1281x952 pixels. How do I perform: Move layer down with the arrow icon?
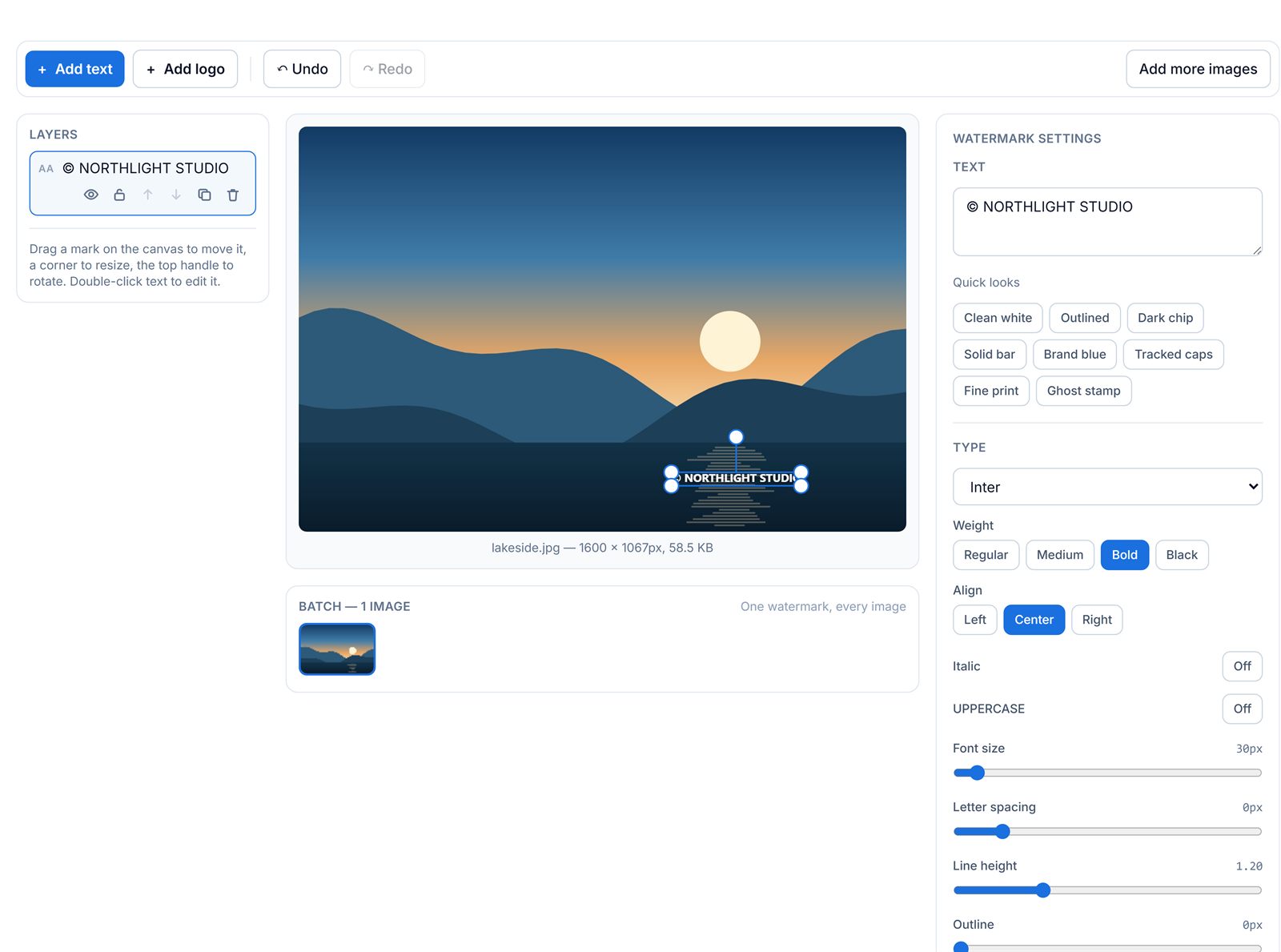click(x=176, y=195)
